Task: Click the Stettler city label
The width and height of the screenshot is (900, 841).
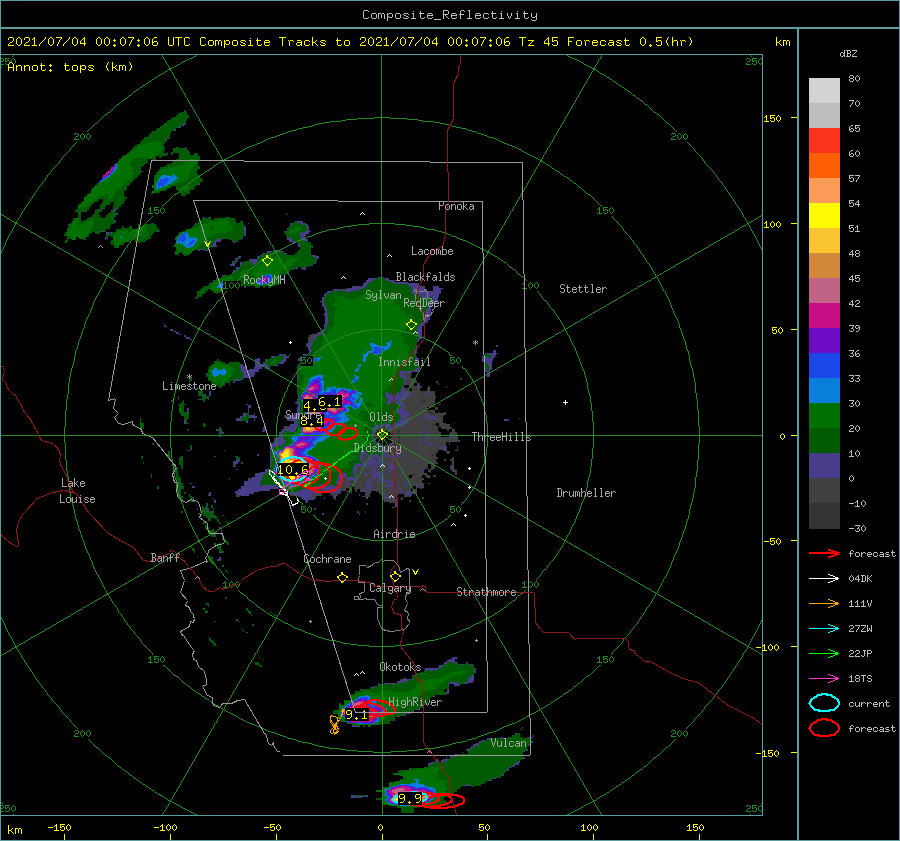Action: (x=583, y=289)
